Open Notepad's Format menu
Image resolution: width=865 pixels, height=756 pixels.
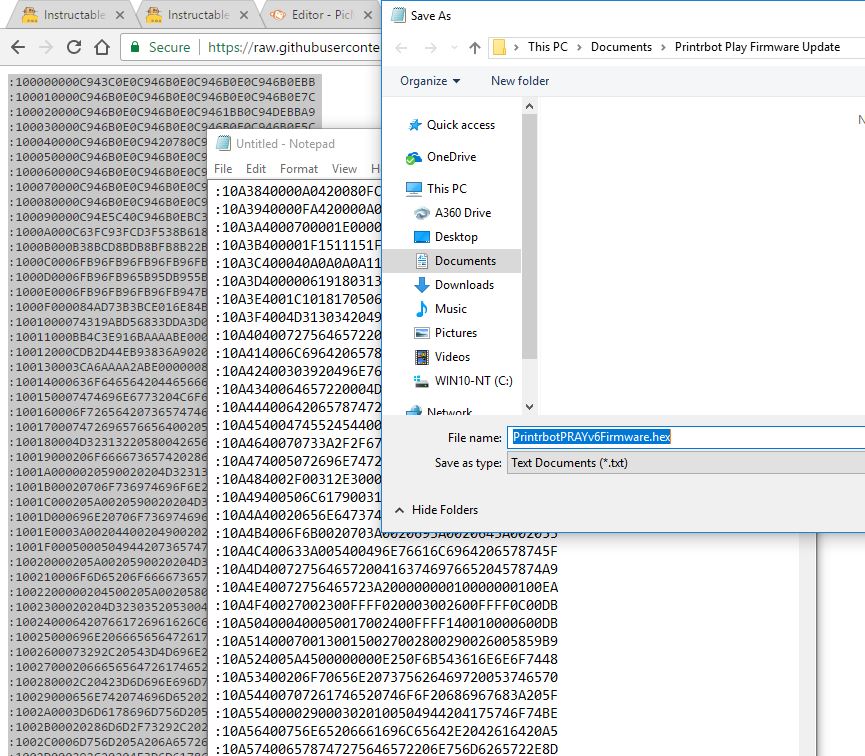pos(298,169)
